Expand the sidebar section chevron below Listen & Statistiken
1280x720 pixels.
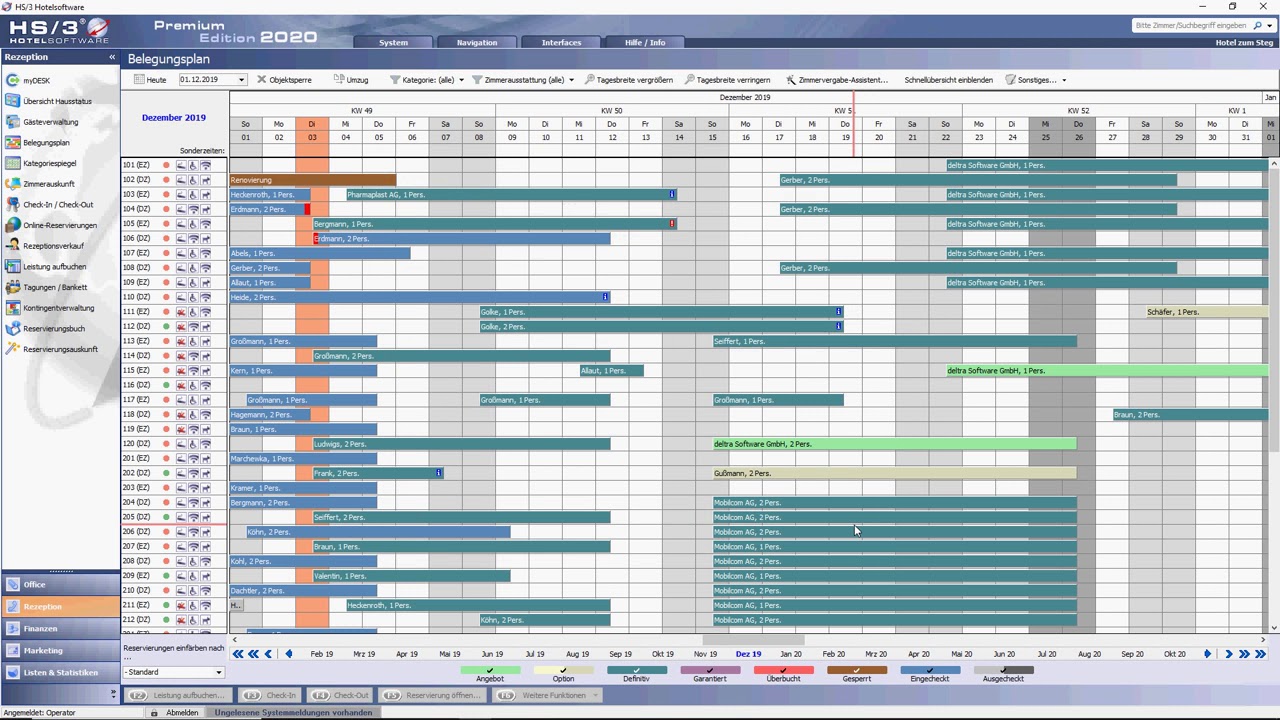pos(112,693)
